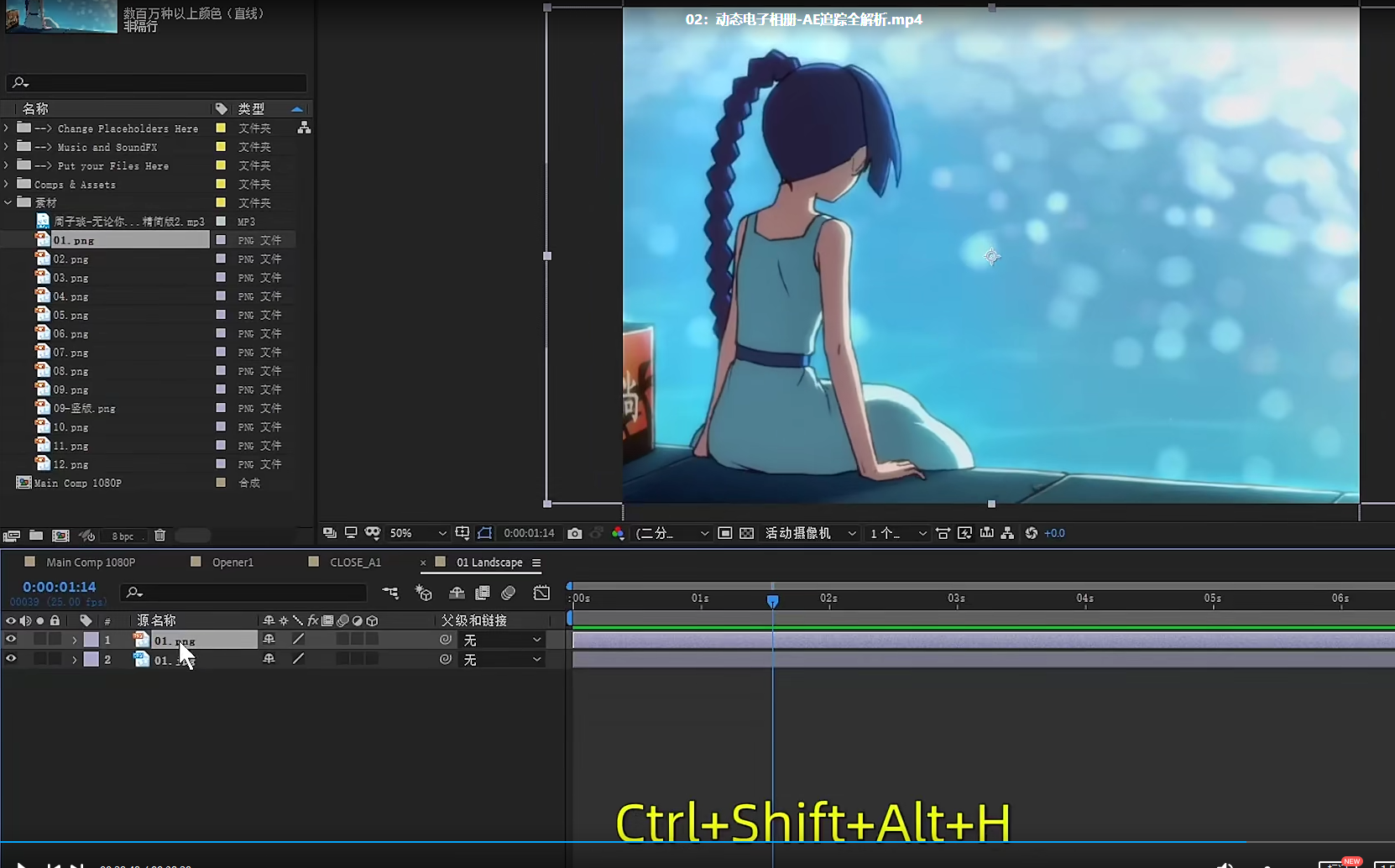Click the timeline current time 0:00:01:14
Screen dimensions: 1395x868
60,587
